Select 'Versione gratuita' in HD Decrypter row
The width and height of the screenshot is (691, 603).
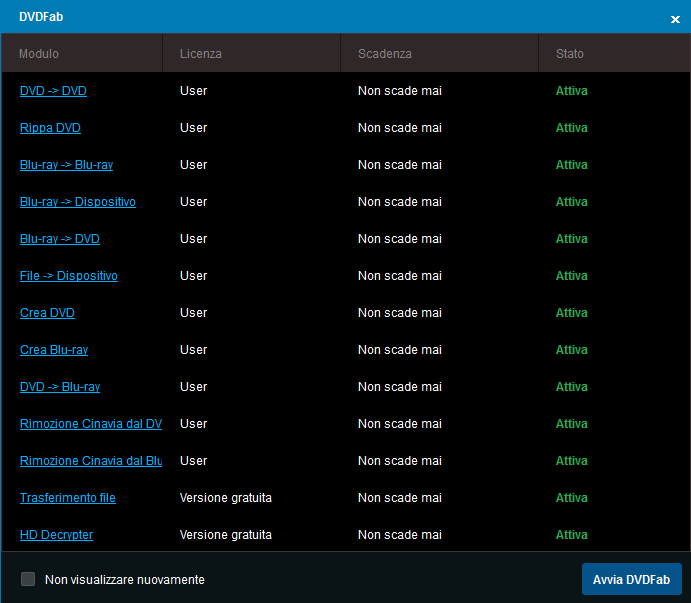click(226, 535)
